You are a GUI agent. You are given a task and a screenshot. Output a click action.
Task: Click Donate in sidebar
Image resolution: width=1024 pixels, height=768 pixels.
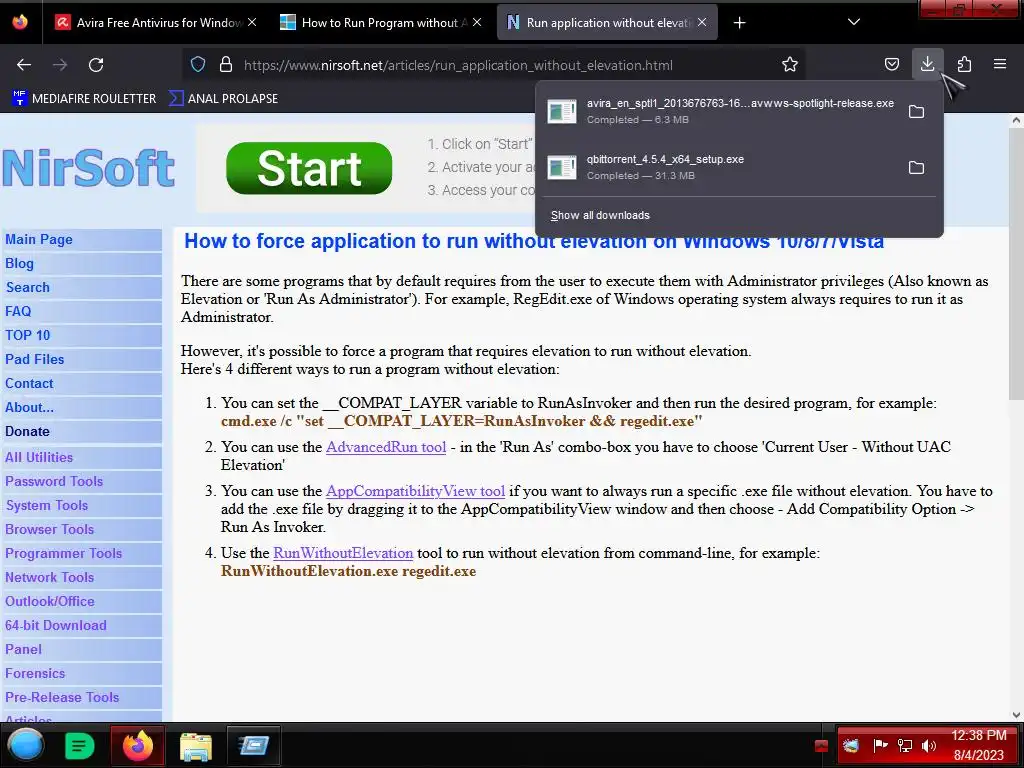[27, 432]
